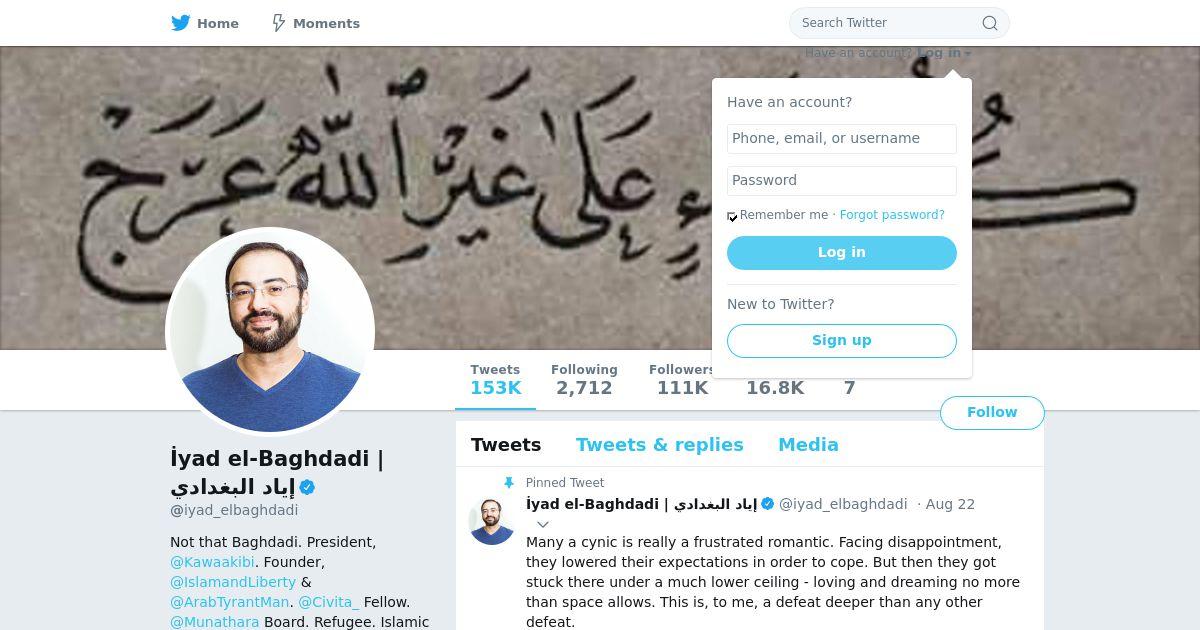1200x630 pixels.
Task: Click the Twitter bird Home icon
Action: click(x=181, y=22)
